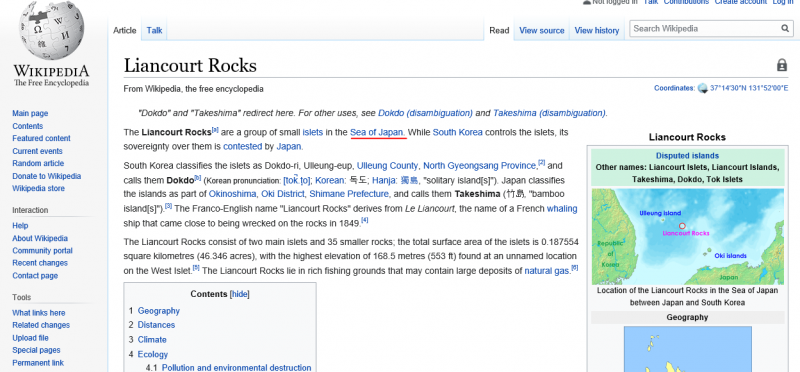Viewport: 800px width, 372px height.
Task: Click the natural gas link
Action: pyautogui.click(x=546, y=270)
